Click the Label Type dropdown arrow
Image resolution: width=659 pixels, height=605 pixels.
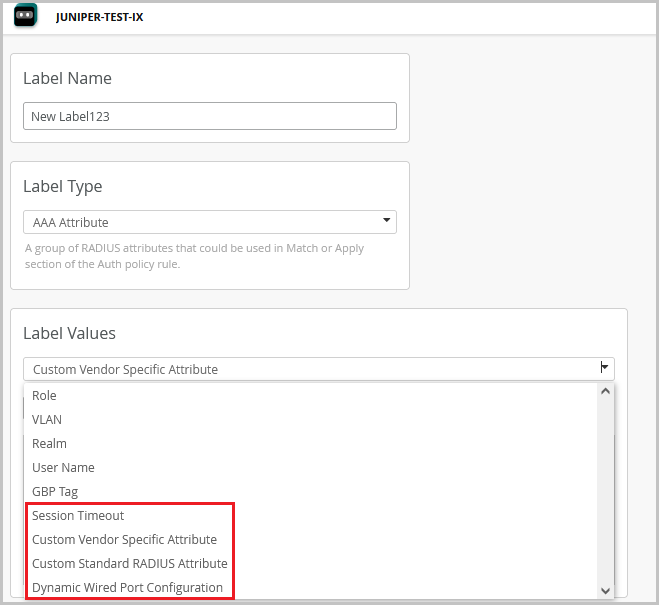pyautogui.click(x=386, y=221)
